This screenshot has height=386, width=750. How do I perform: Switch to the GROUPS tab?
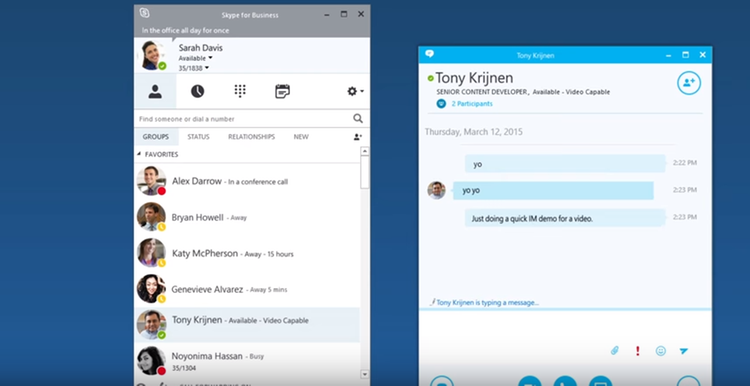(156, 137)
